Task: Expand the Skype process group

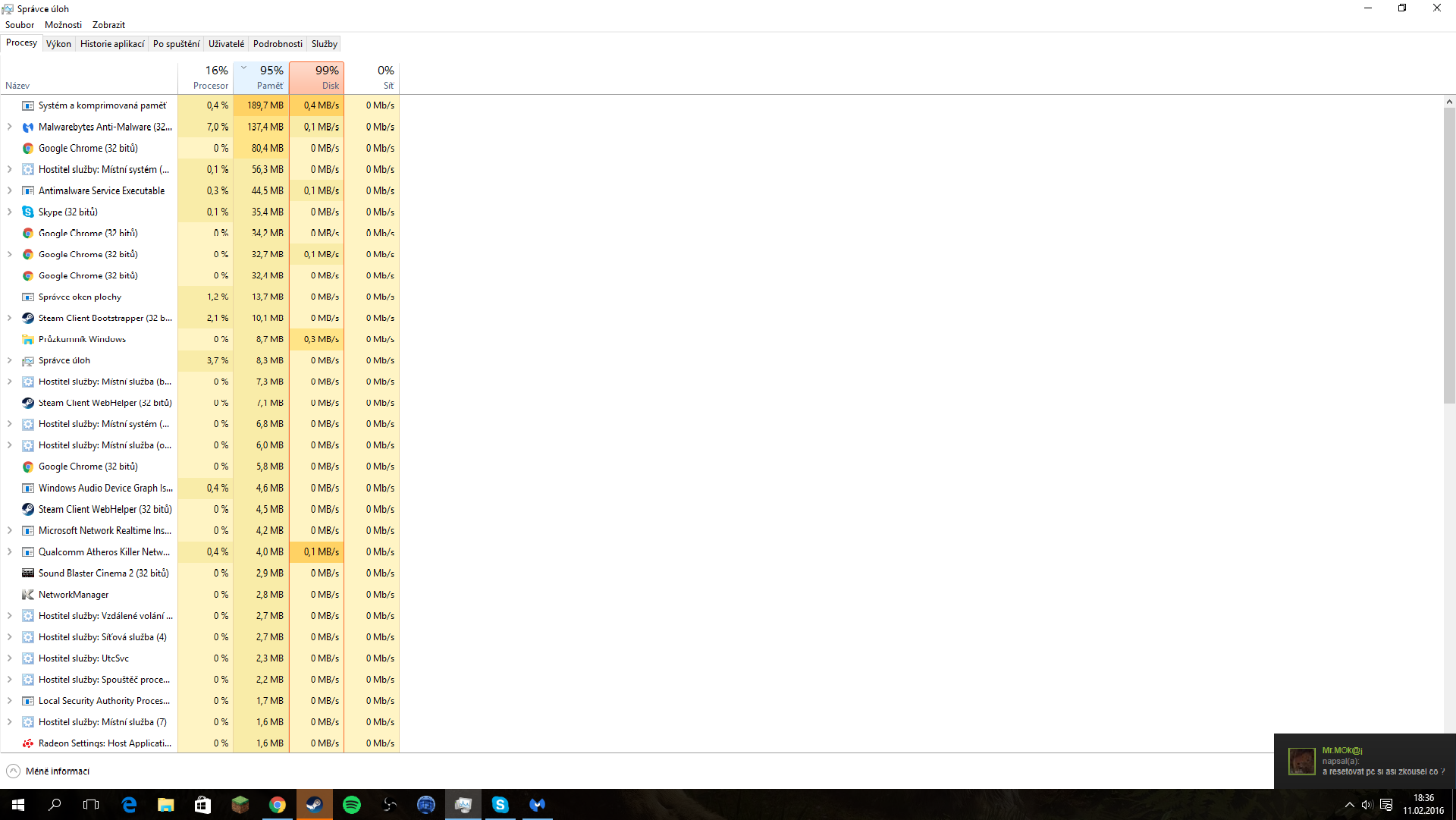Action: pyautogui.click(x=10, y=212)
